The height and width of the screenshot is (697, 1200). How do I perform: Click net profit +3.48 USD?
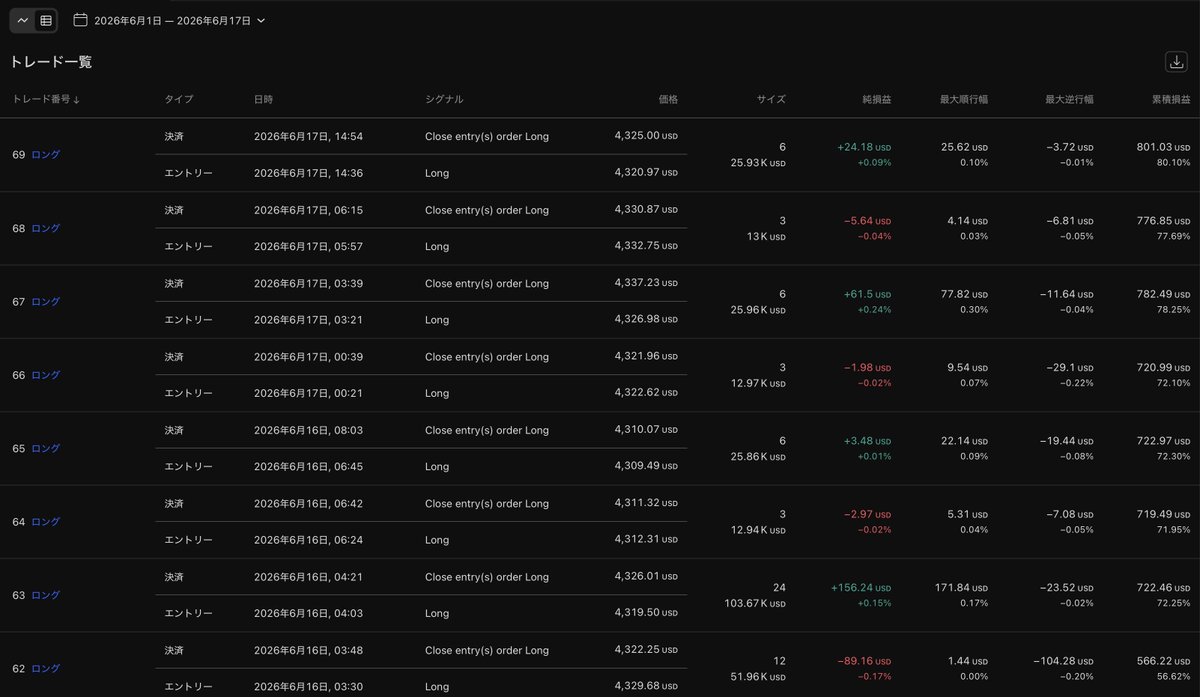867,440
